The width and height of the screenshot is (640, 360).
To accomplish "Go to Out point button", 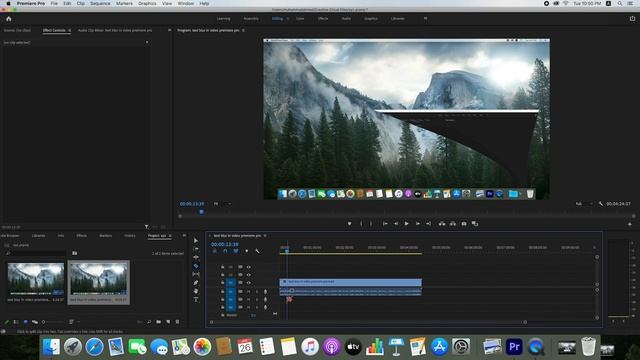I will [428, 224].
